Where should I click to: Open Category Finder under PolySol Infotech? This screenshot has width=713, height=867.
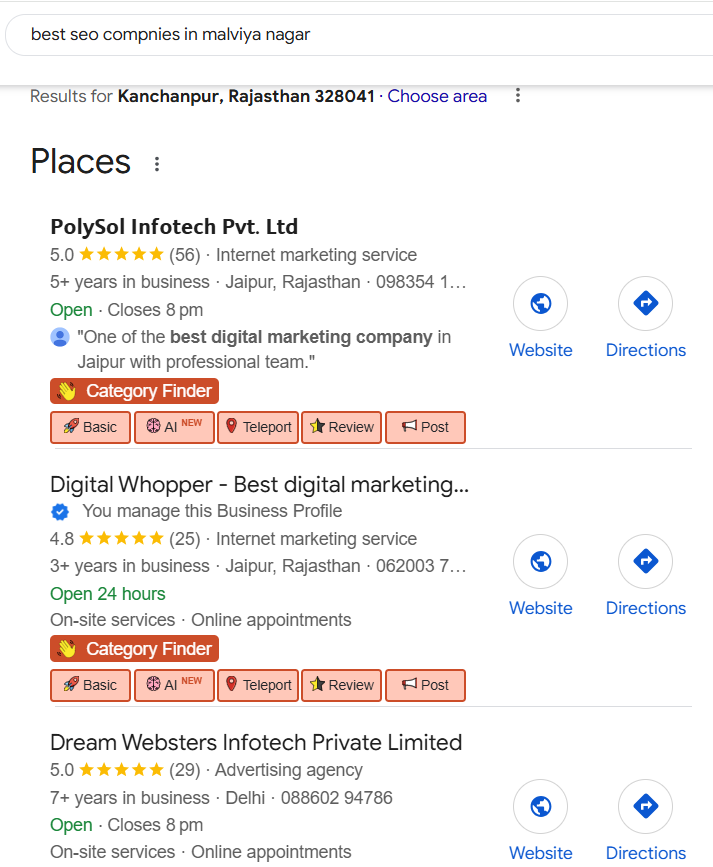(x=134, y=391)
